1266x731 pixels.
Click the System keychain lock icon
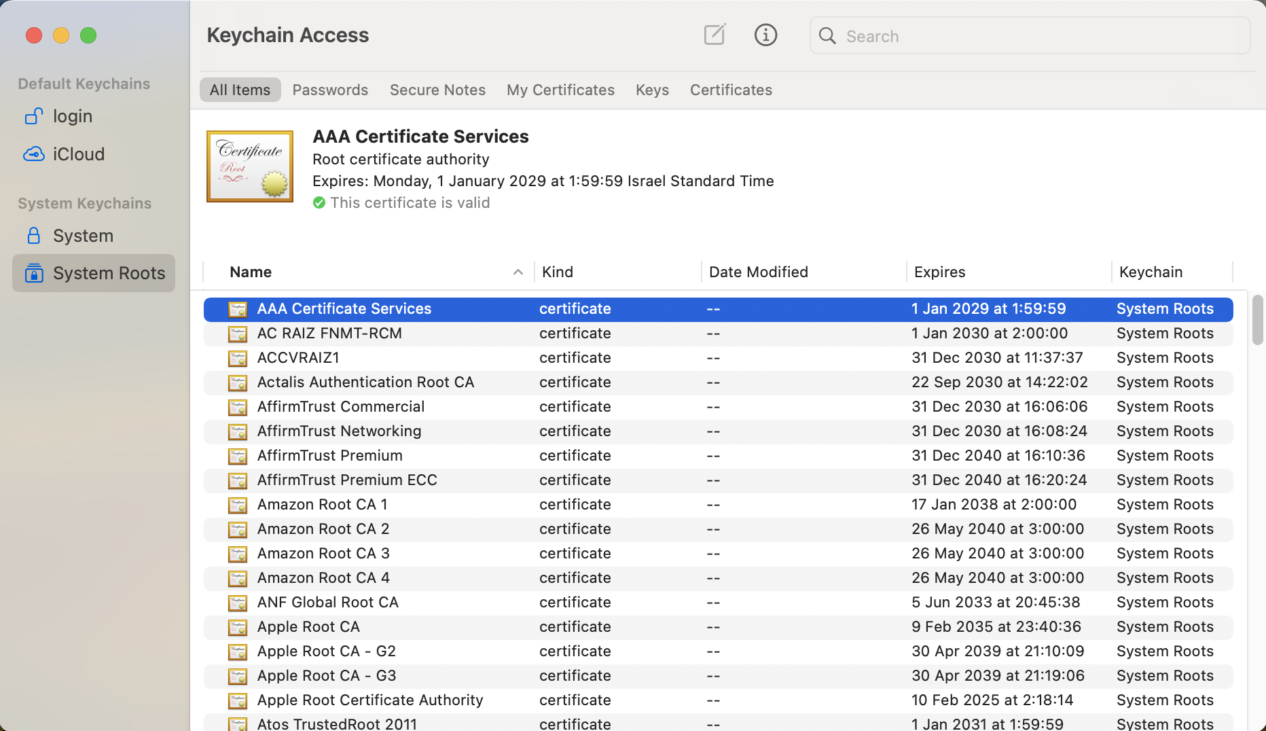click(34, 236)
